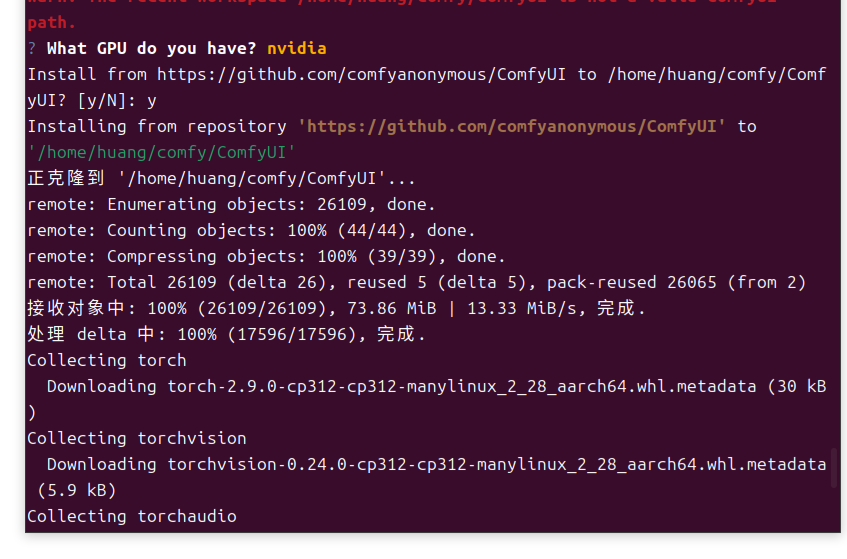Click the blue question mark prompt symbol
The width and height of the screenshot is (847, 559).
[x=32, y=49]
